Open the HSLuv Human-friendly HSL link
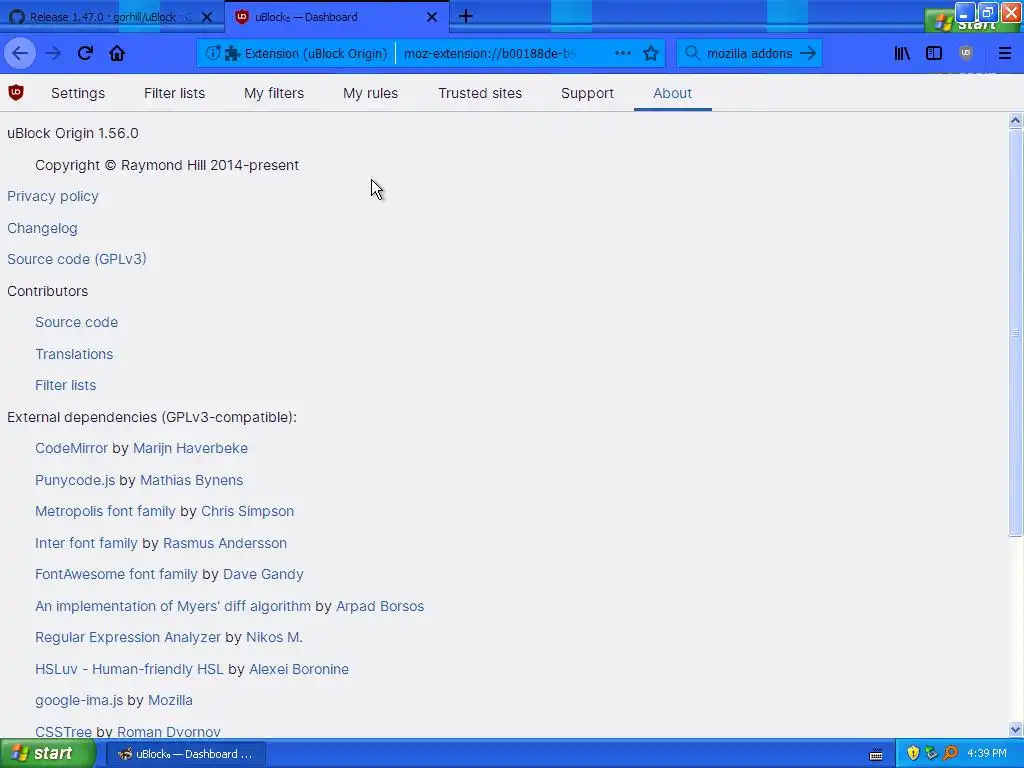 click(129, 669)
